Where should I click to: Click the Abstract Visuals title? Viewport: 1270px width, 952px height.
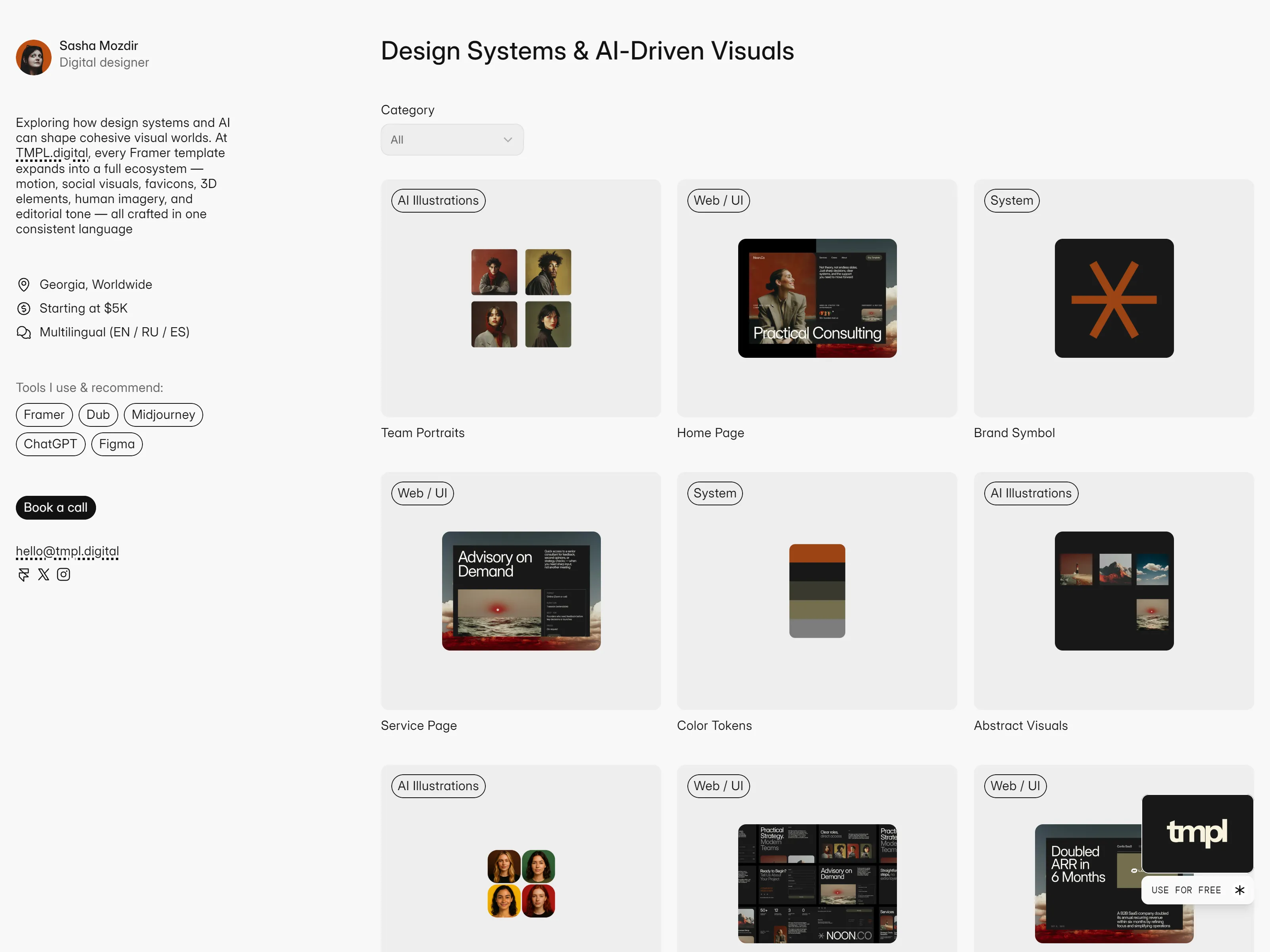pyautogui.click(x=1020, y=726)
